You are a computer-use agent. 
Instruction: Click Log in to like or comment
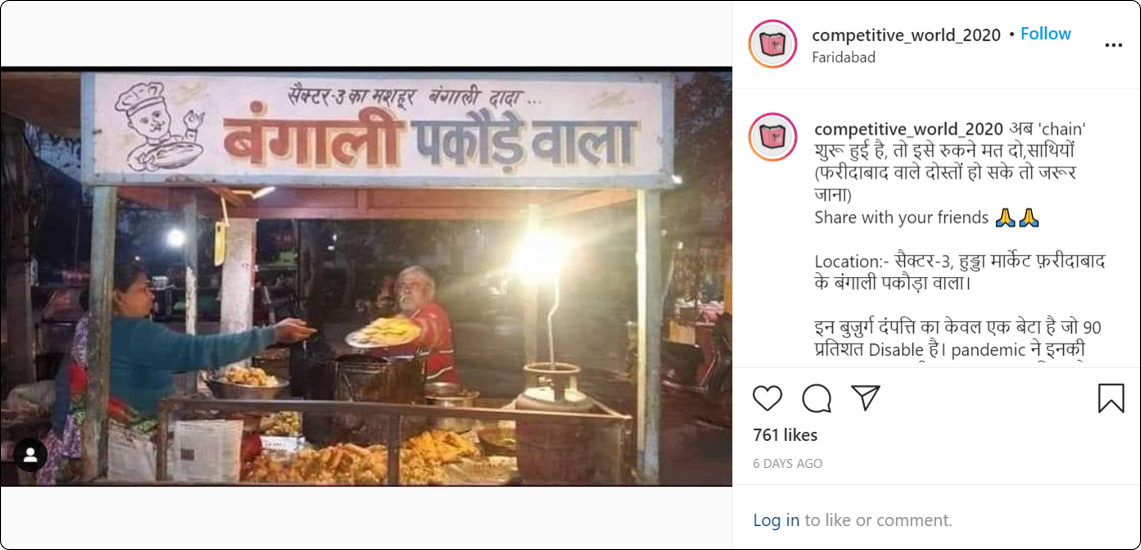776,520
